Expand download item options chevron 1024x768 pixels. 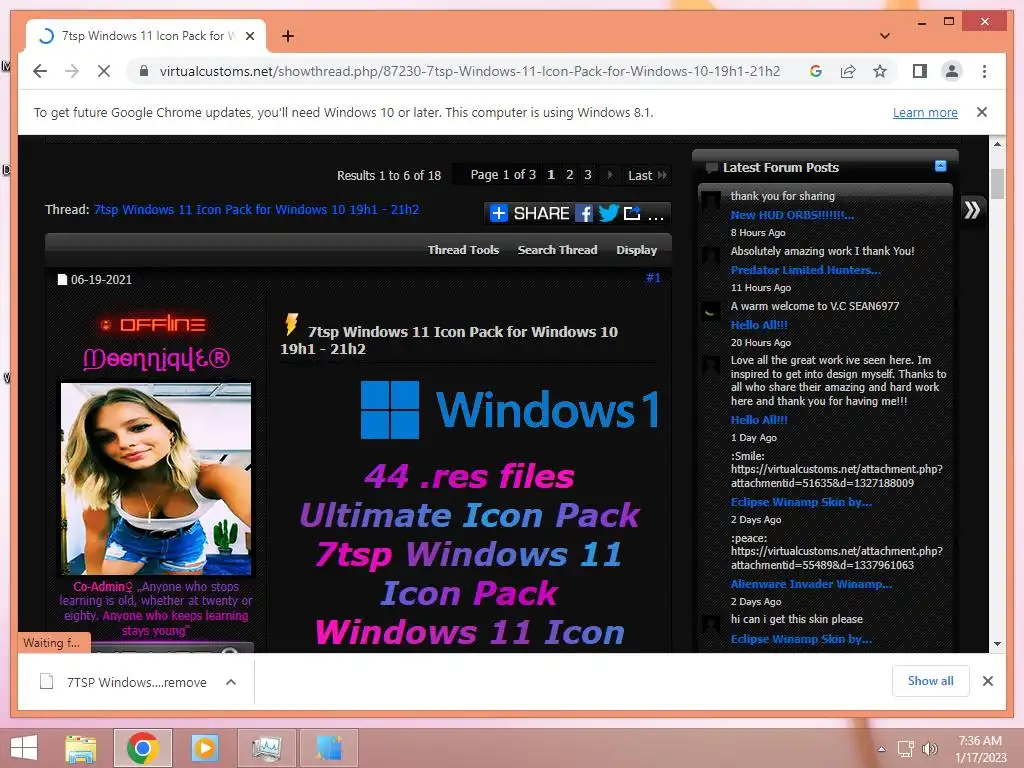tap(231, 682)
